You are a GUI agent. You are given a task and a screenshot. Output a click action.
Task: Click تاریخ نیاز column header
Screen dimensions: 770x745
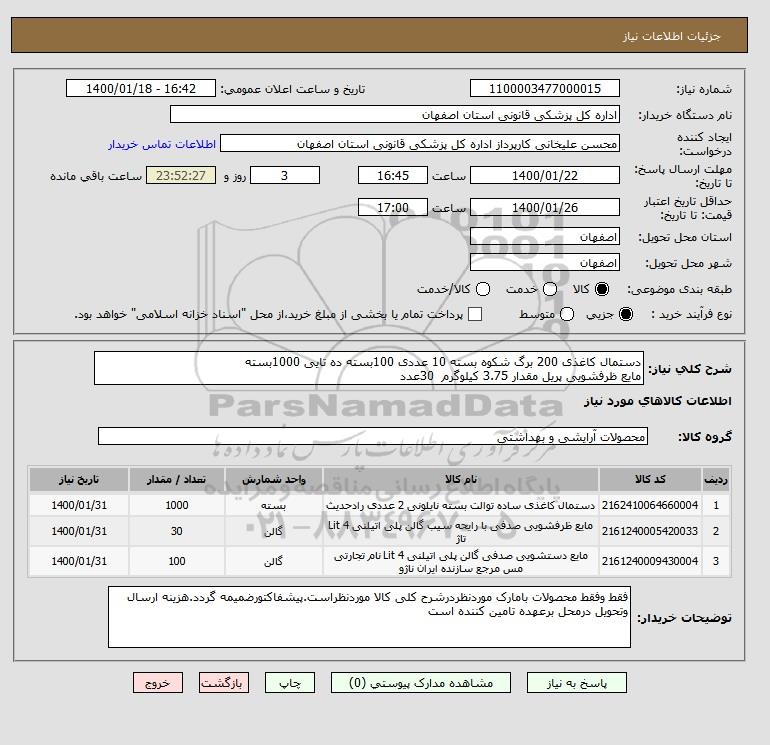79,479
